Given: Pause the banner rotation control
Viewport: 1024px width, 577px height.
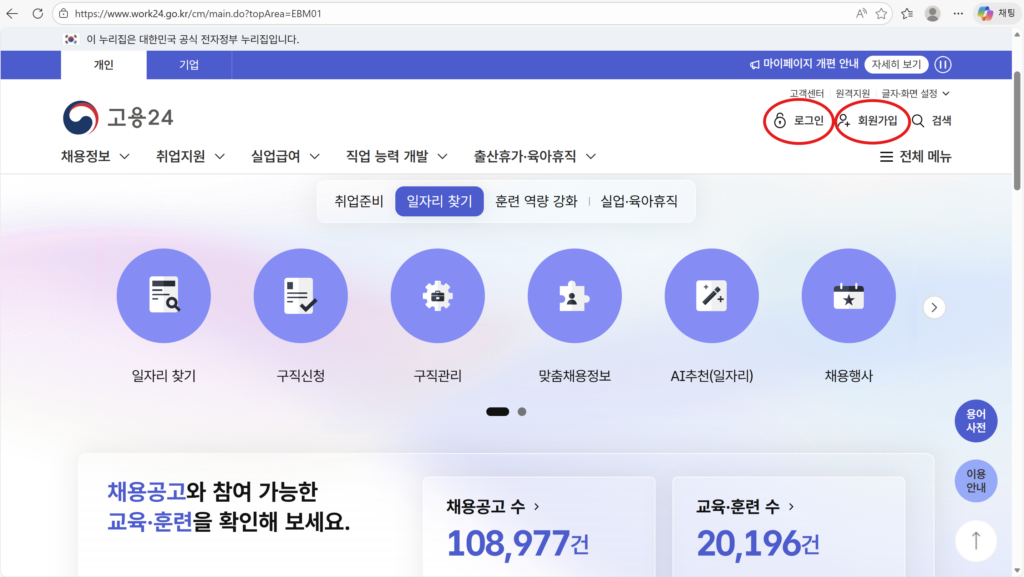Looking at the screenshot, I should (x=942, y=64).
